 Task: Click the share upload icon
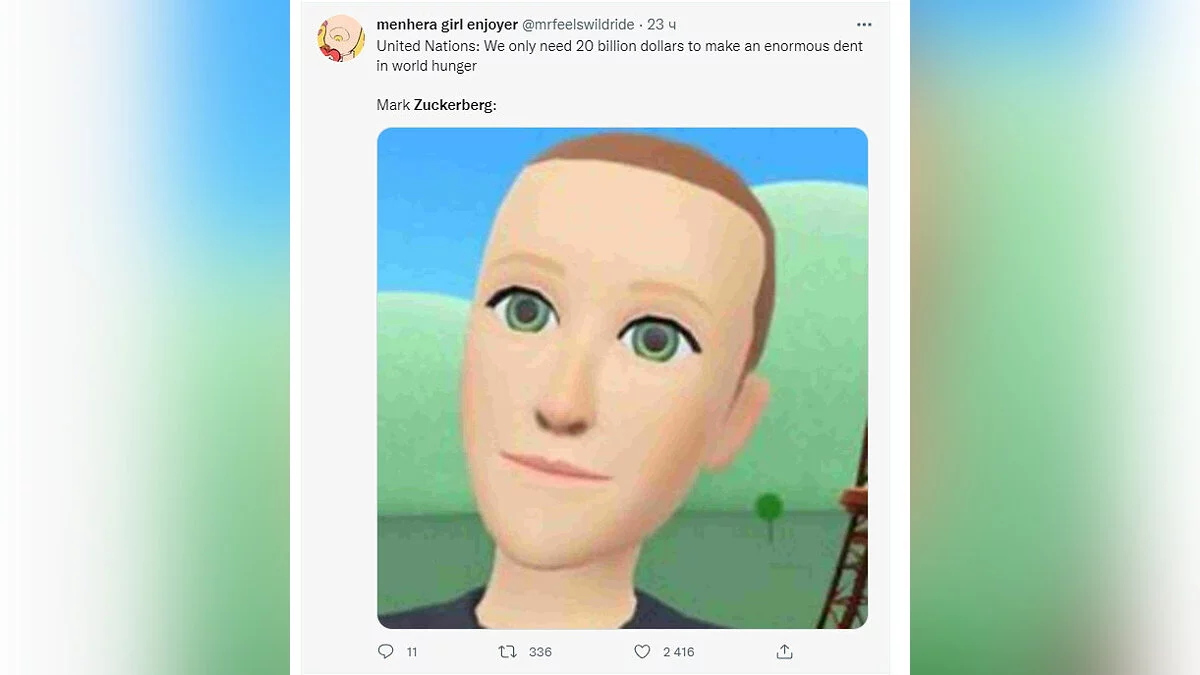(785, 651)
